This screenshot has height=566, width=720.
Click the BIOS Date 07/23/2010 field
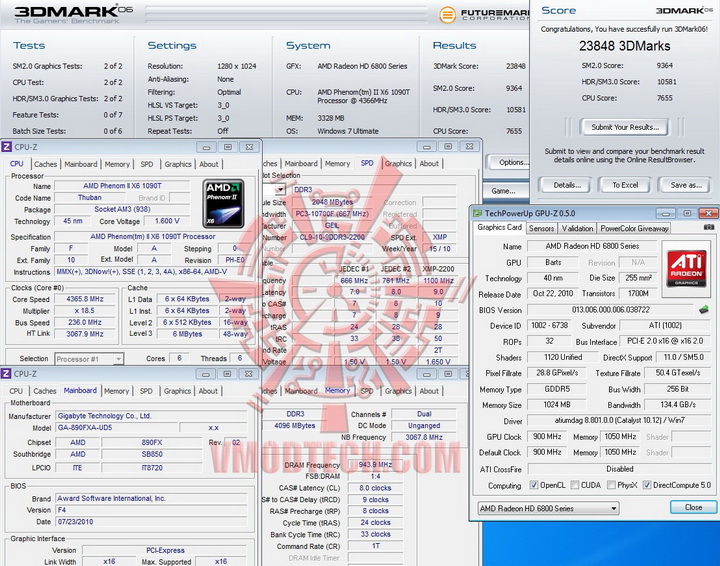[151, 521]
